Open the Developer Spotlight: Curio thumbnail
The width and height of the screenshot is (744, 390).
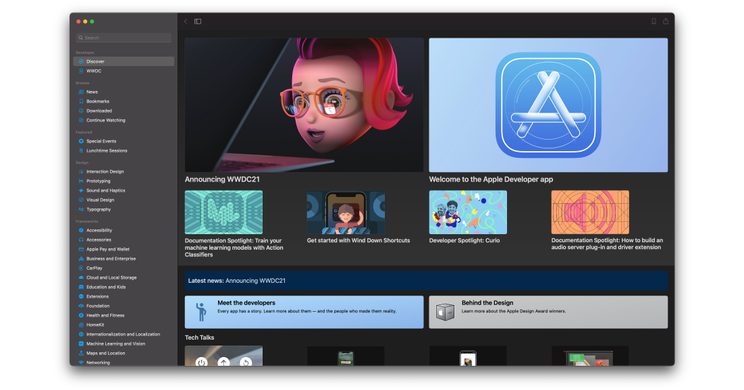click(468, 212)
